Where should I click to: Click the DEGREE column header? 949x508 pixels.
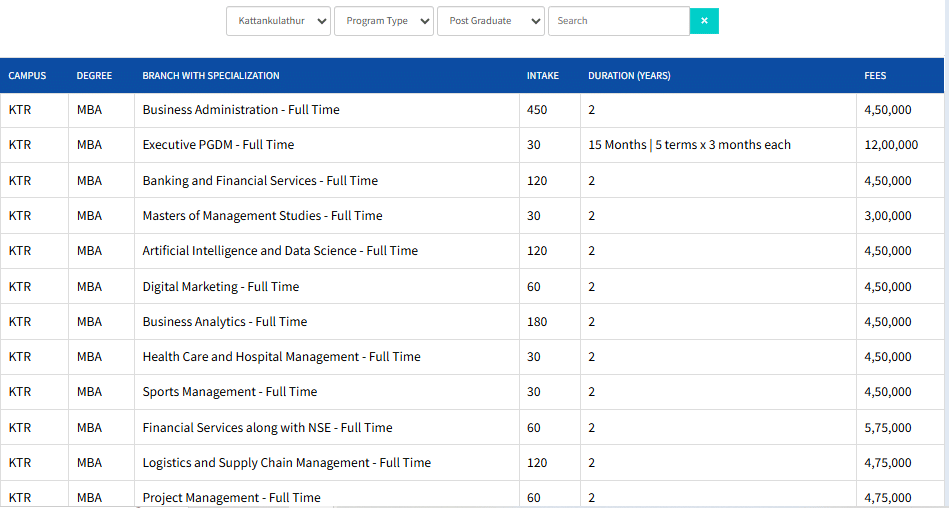pos(94,76)
